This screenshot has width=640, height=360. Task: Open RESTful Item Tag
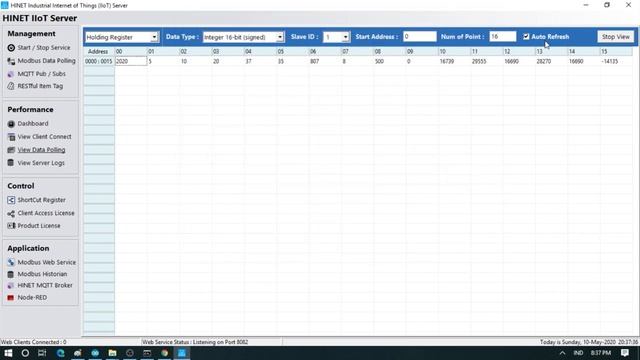40,86
